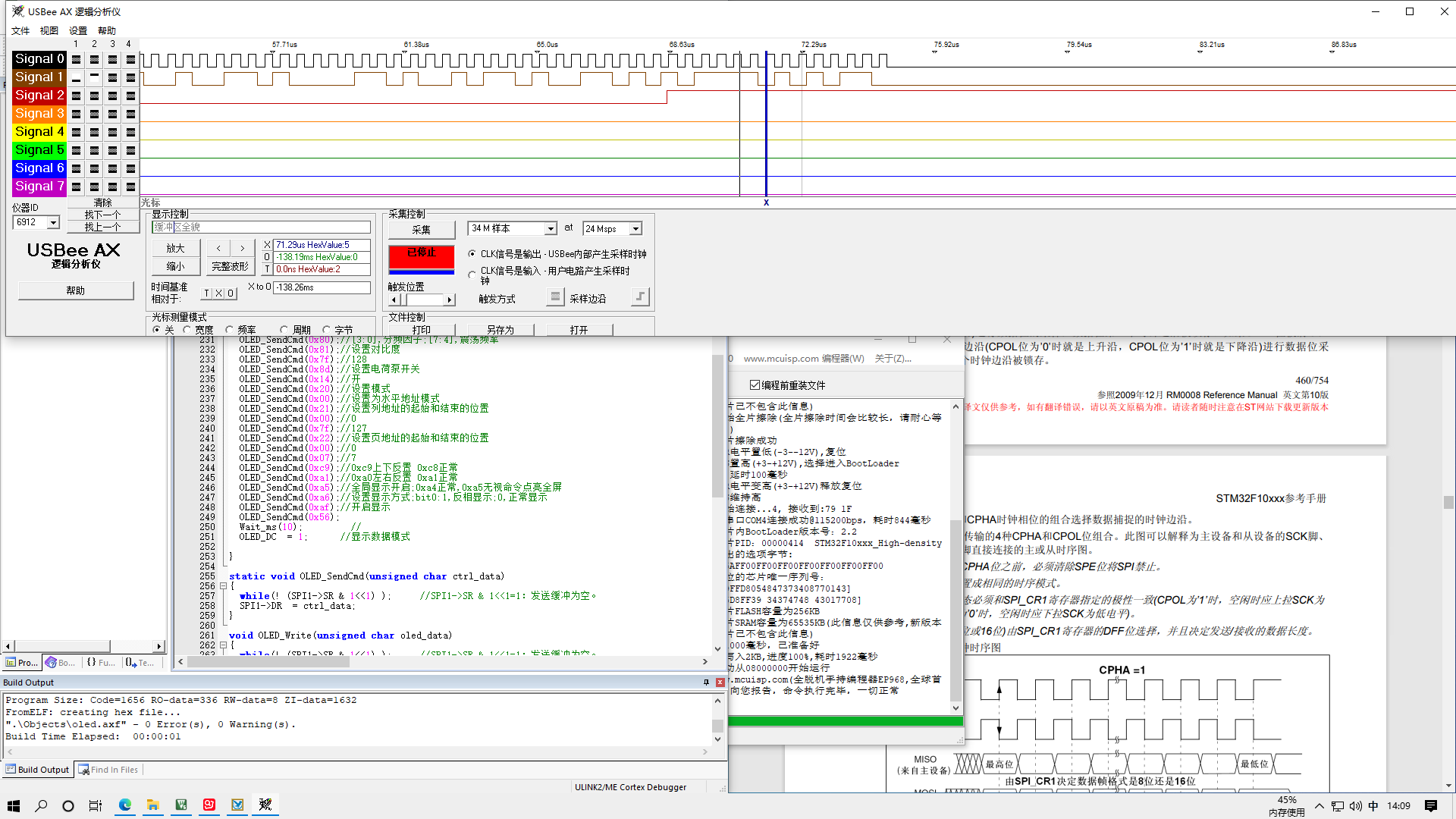Click the T cursor button beside 0.0ns
This screenshot has width=1456, height=819.
point(267,269)
